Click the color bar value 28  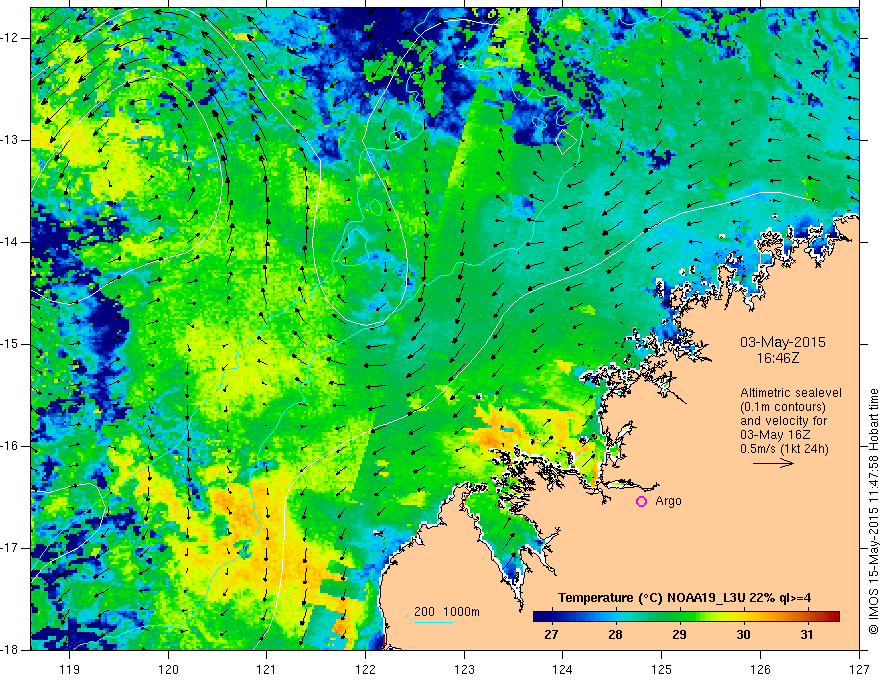(615, 635)
